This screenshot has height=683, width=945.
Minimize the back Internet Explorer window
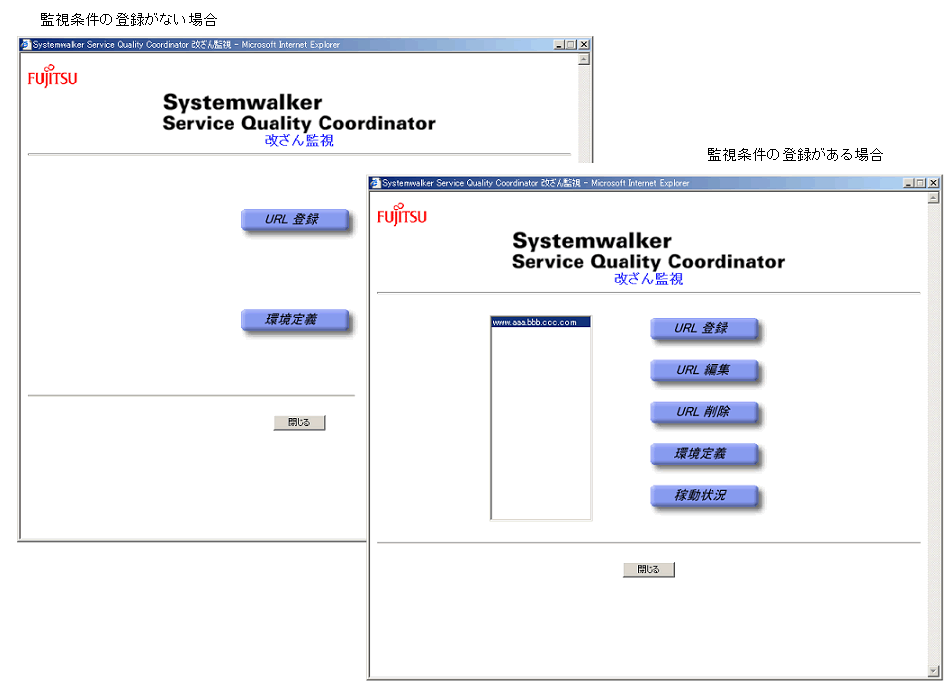tap(559, 45)
